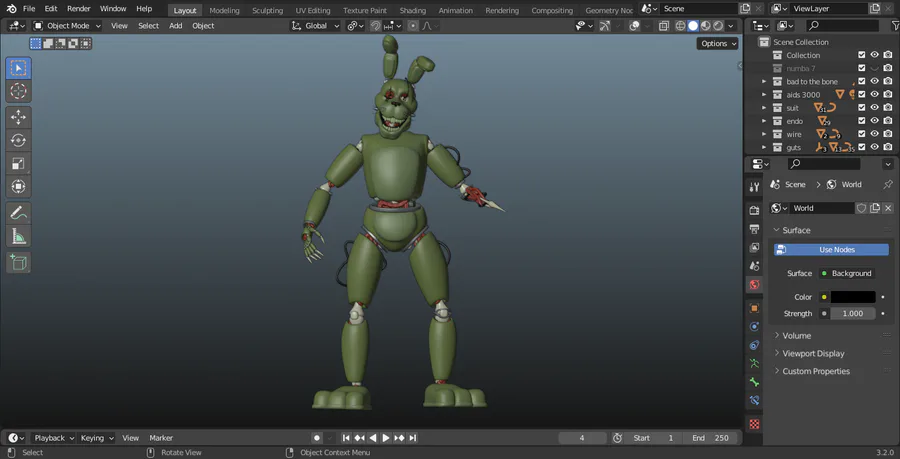Open the timeline Marker menu
Viewport: 900px width, 459px height.
point(161,438)
